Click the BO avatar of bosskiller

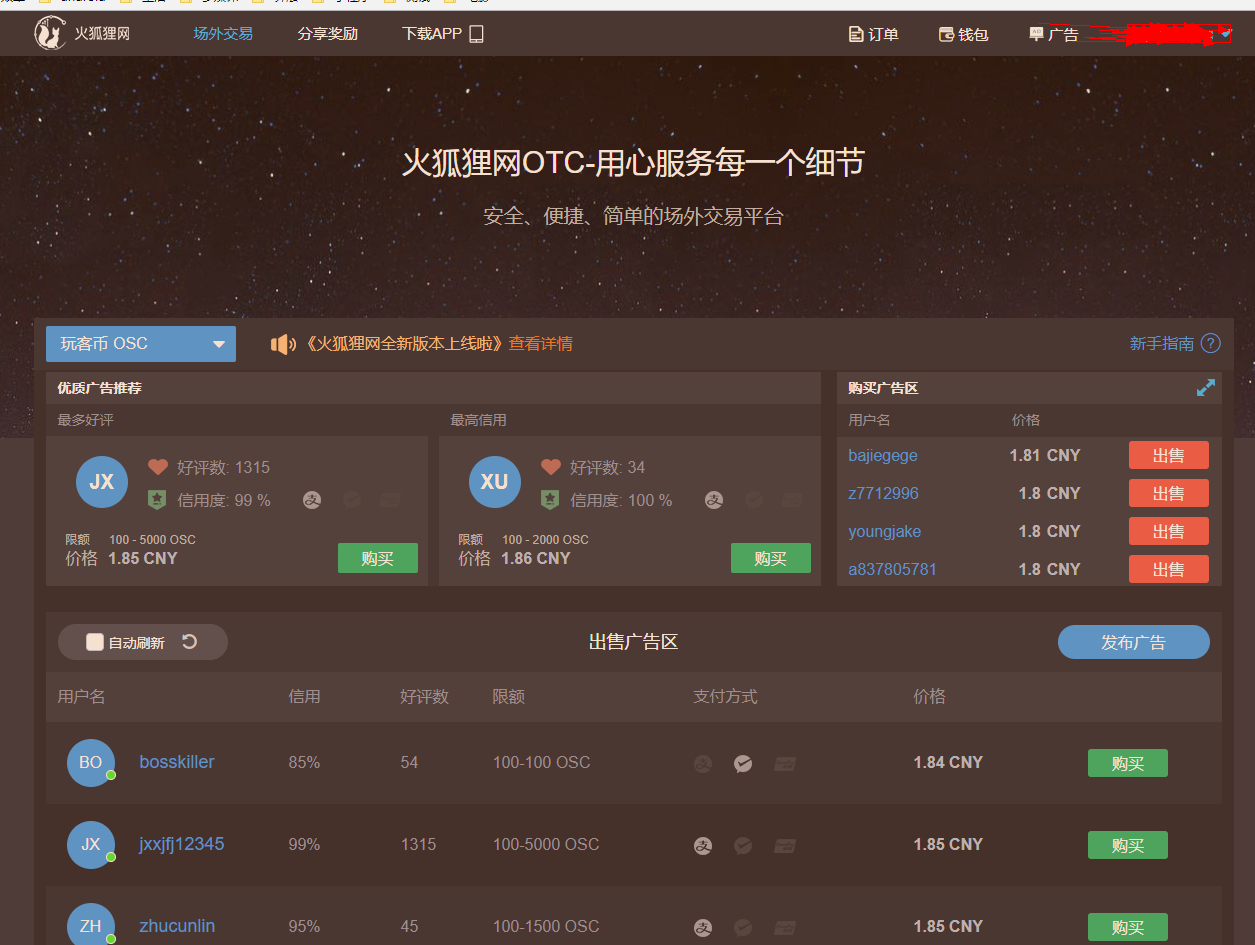tap(91, 762)
